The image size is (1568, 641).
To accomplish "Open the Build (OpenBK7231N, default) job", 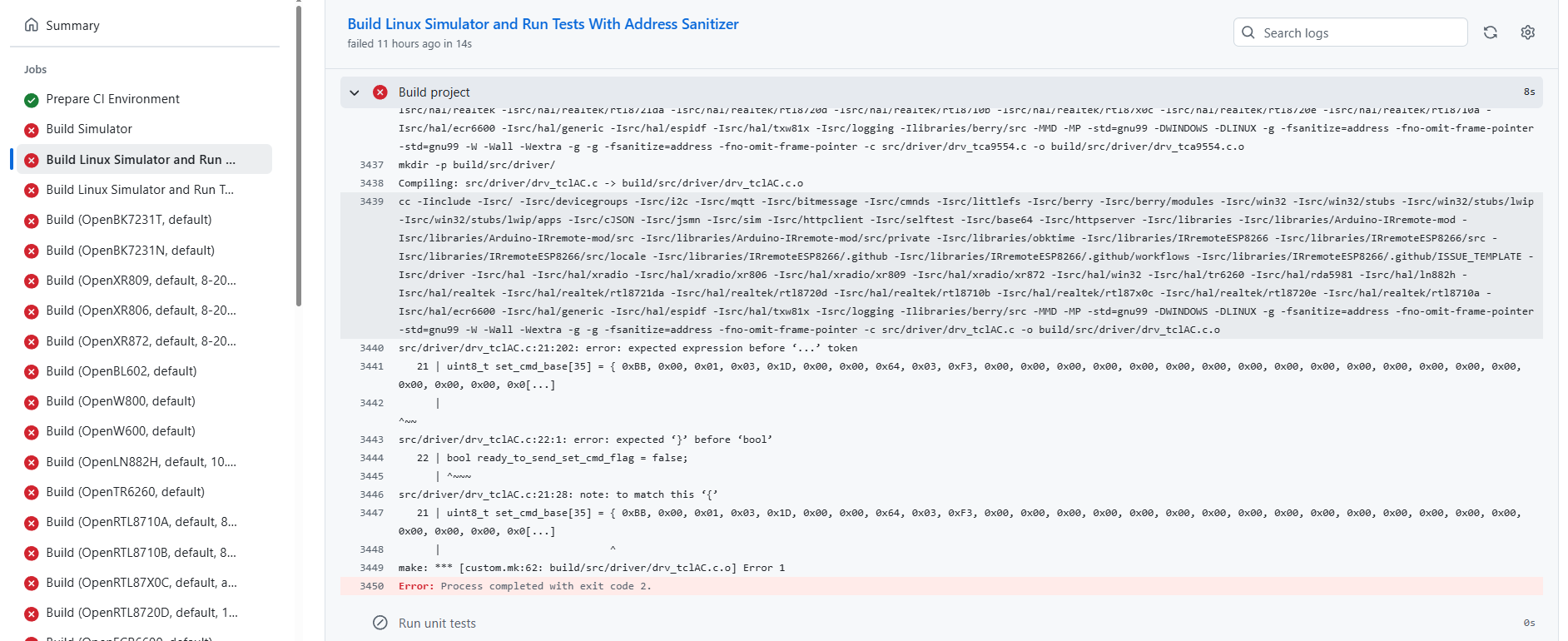I will click(131, 251).
